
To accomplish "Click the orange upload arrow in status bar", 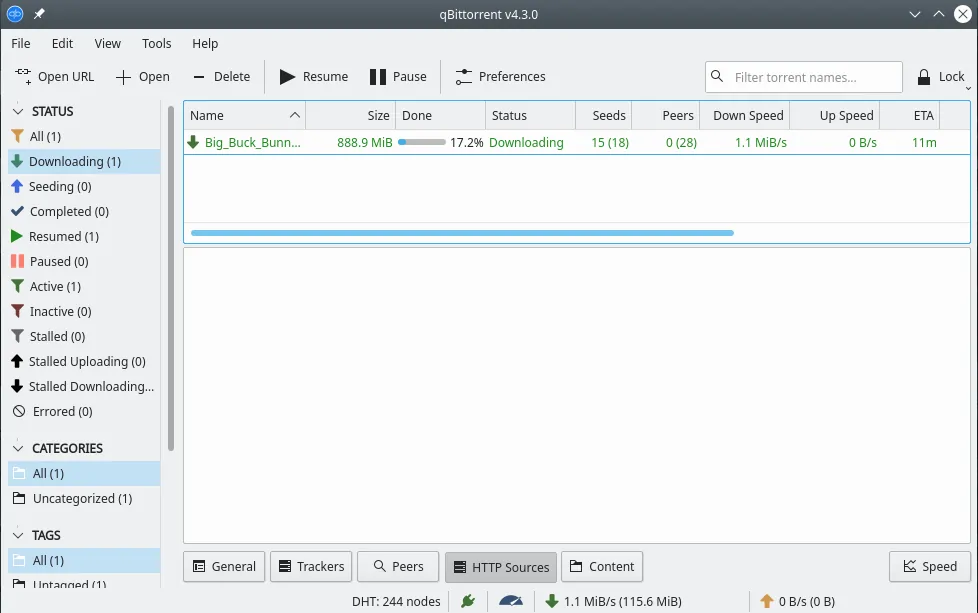I will 767,601.
